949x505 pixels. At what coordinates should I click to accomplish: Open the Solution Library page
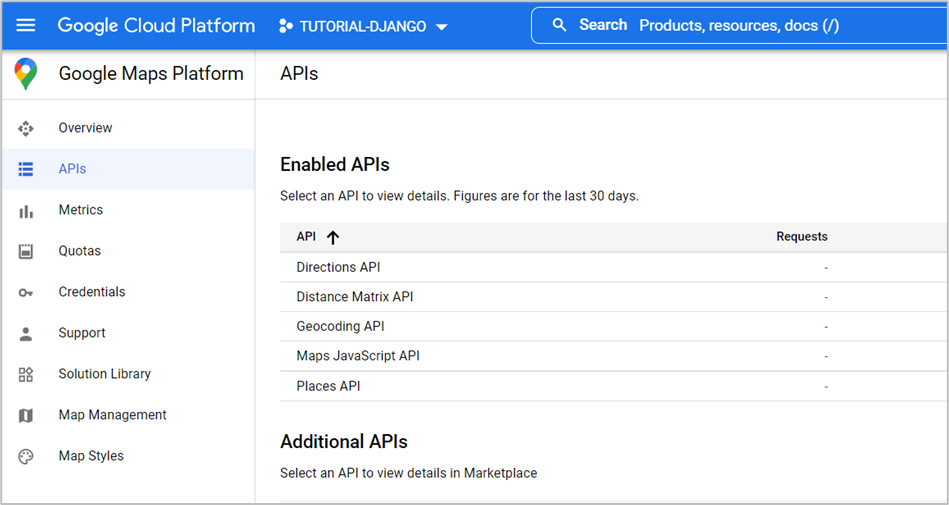click(104, 374)
